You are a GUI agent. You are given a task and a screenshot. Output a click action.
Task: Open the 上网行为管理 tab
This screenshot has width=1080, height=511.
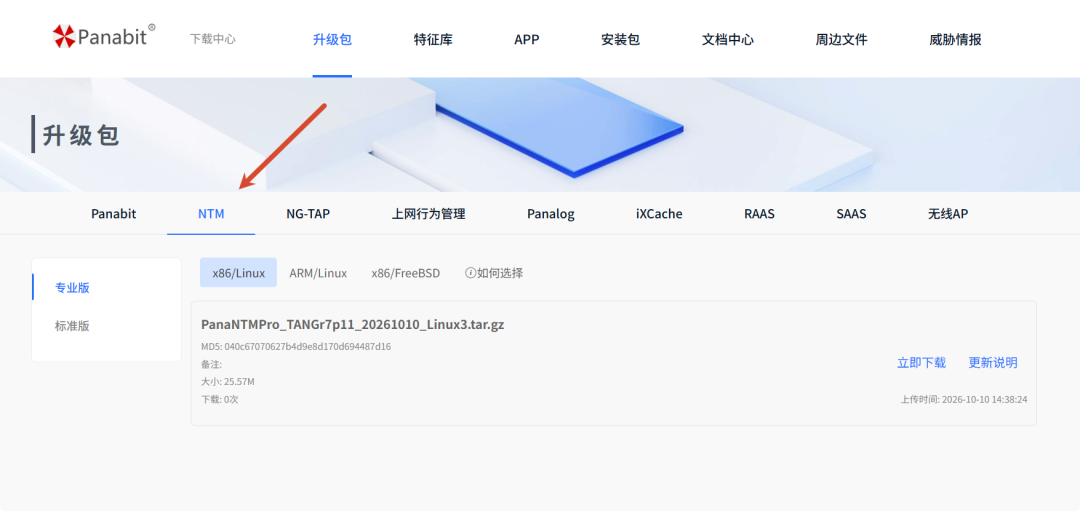[428, 214]
